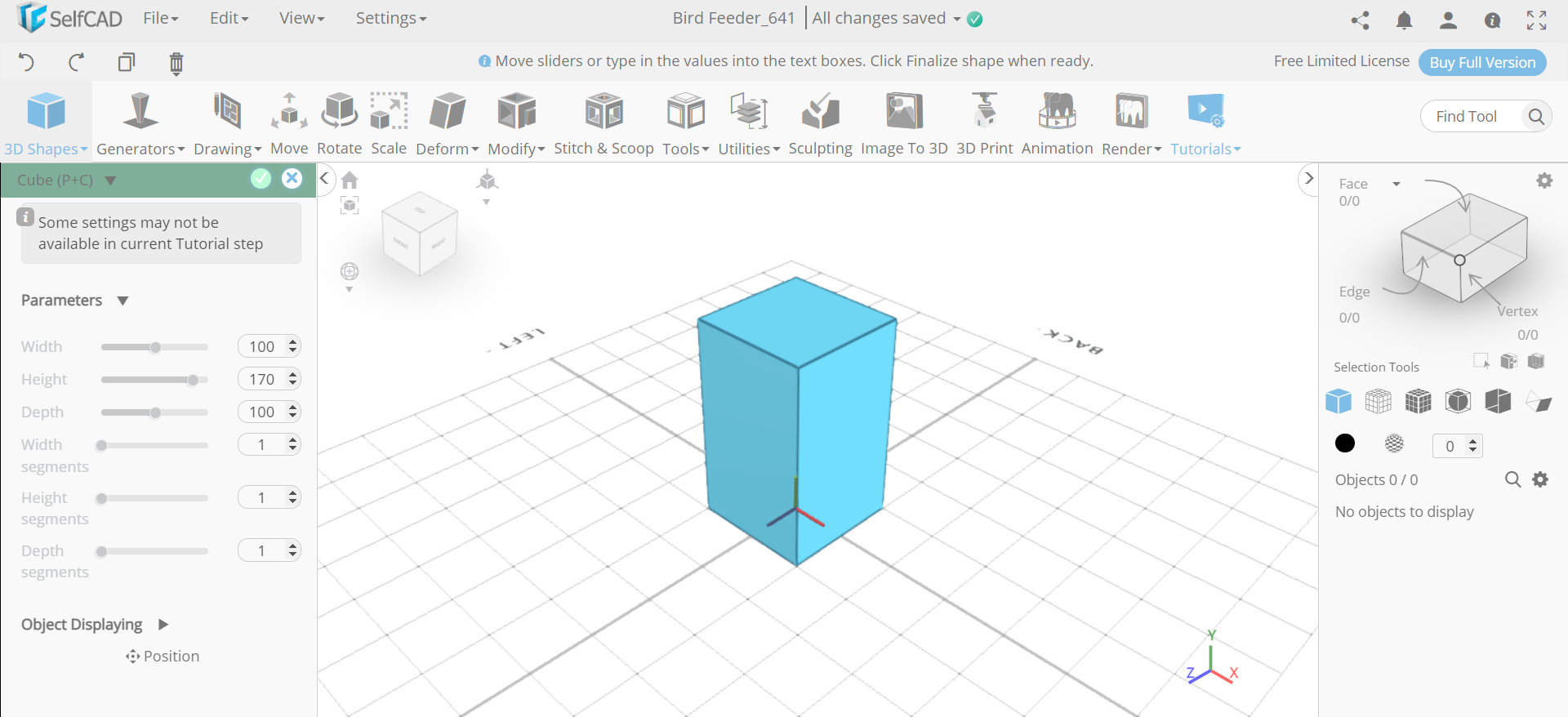The image size is (1568, 717).
Task: Toggle solid plus wireframe mode icon
Action: (x=1418, y=401)
